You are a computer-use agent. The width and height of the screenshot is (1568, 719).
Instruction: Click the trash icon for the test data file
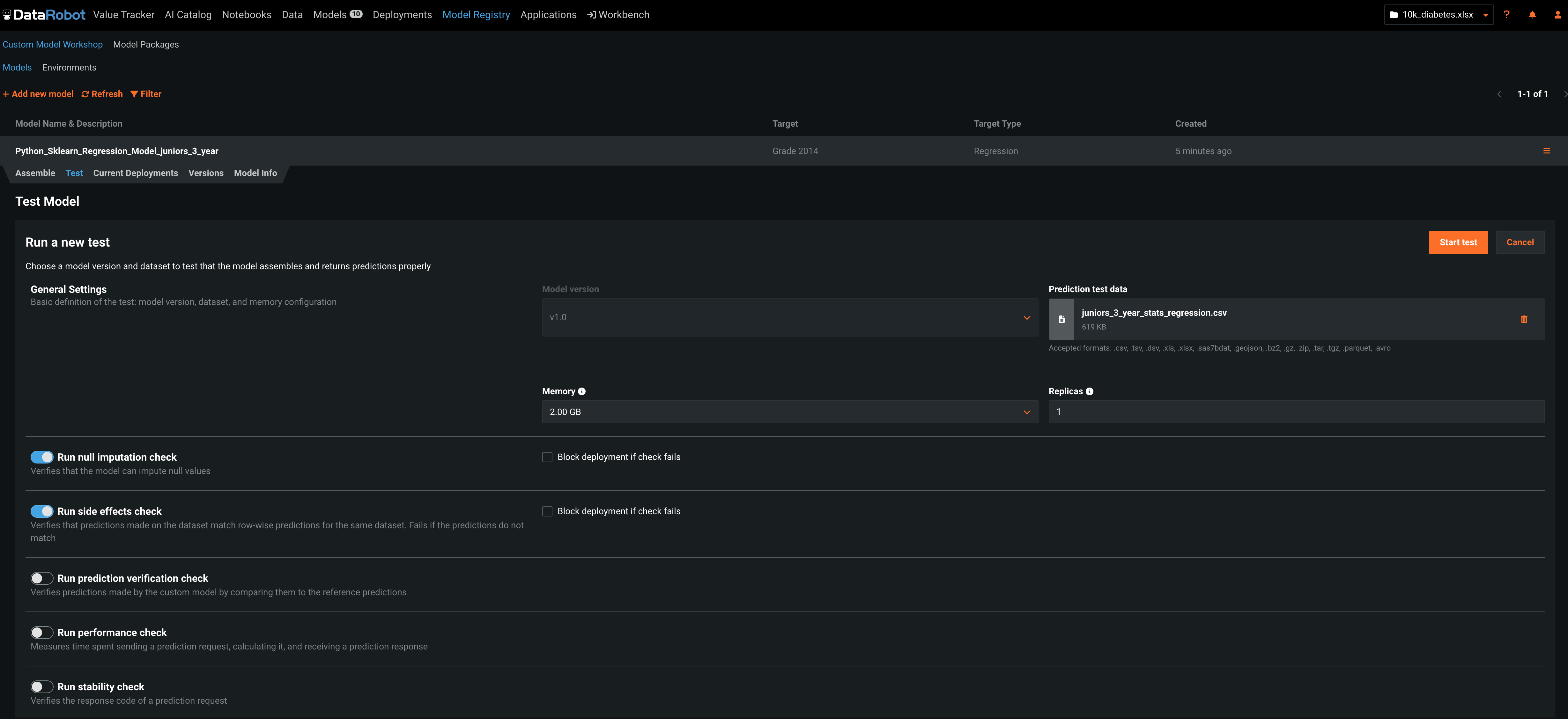click(x=1524, y=319)
